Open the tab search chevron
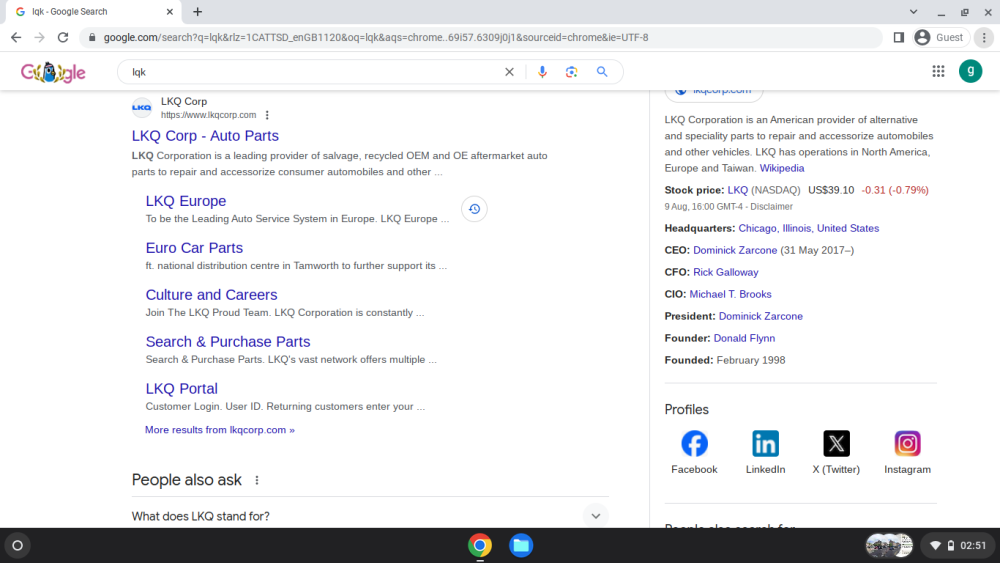1000x563 pixels. coord(913,11)
